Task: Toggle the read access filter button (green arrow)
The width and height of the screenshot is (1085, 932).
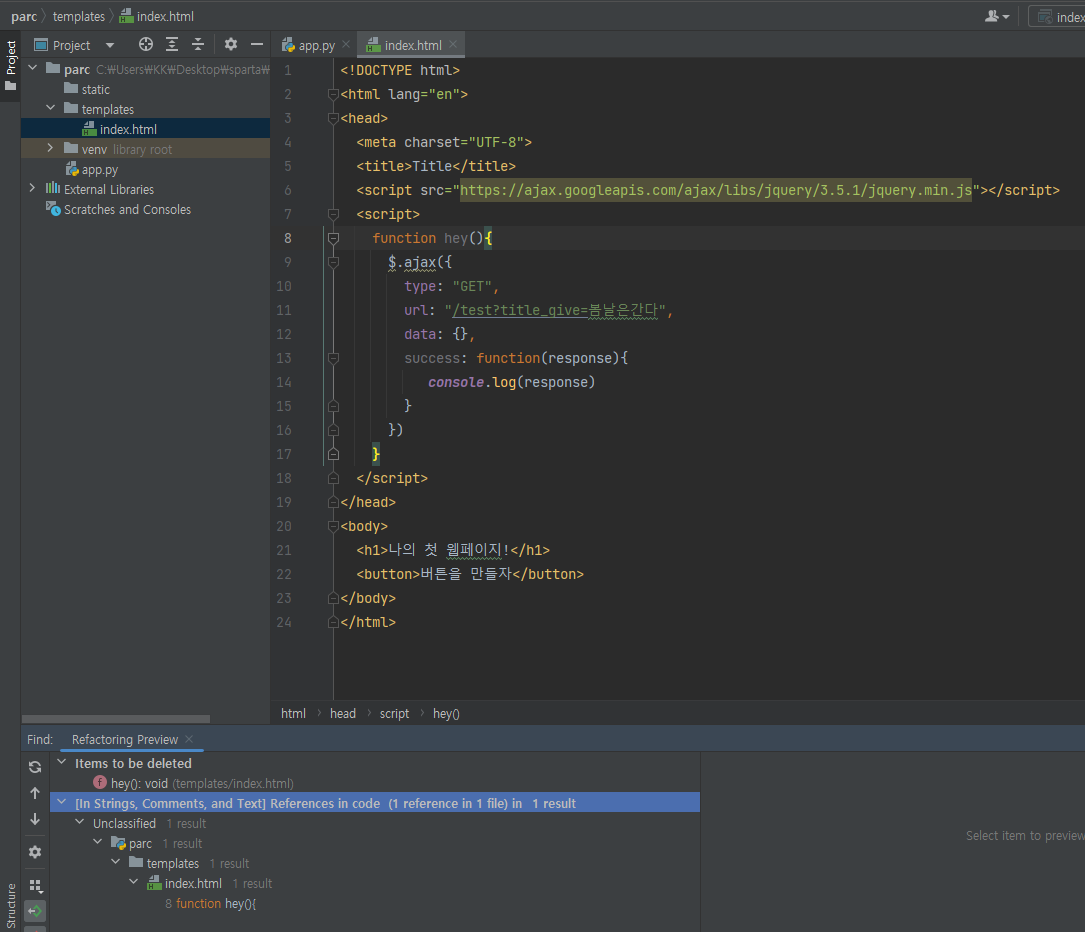Action: 35,911
